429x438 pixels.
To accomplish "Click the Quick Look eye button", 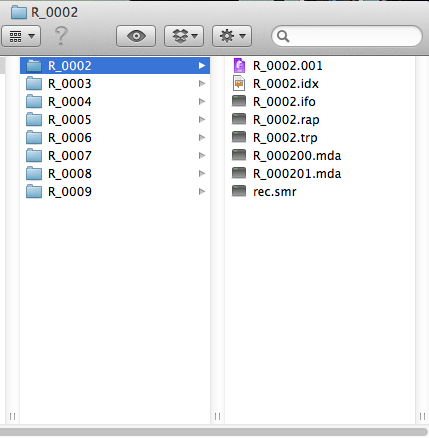I will point(136,36).
